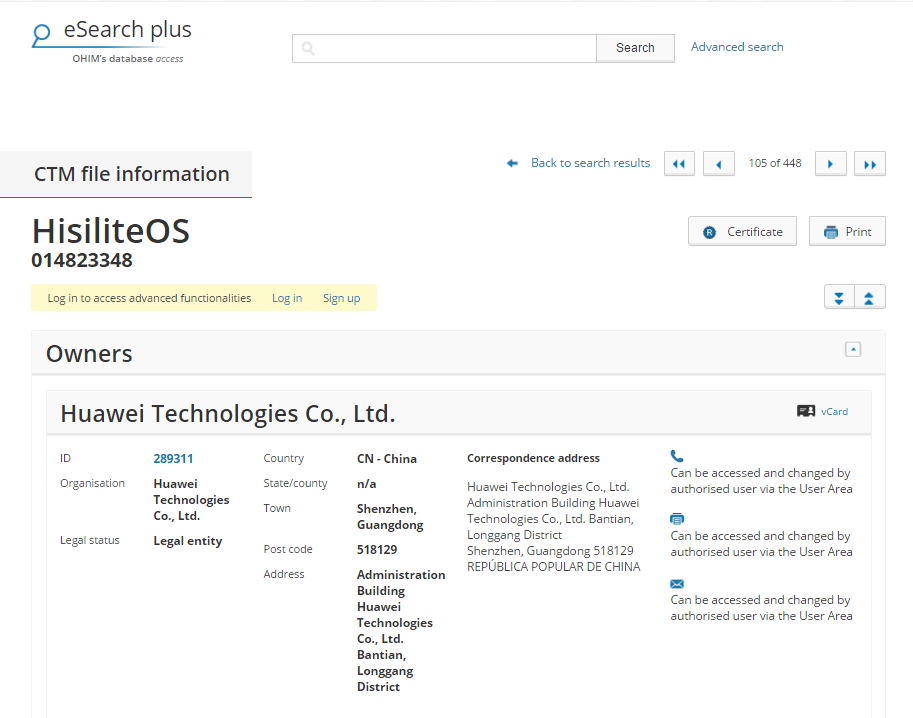This screenshot has height=718, width=913.
Task: Click the phone contact icon
Action: click(x=677, y=456)
